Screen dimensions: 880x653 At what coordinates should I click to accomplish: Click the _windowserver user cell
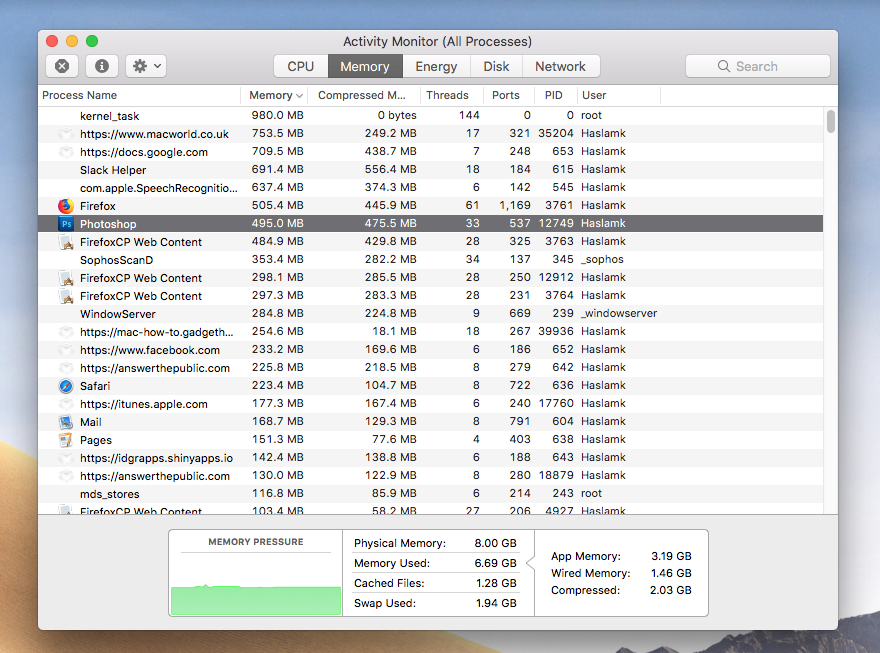click(x=618, y=313)
